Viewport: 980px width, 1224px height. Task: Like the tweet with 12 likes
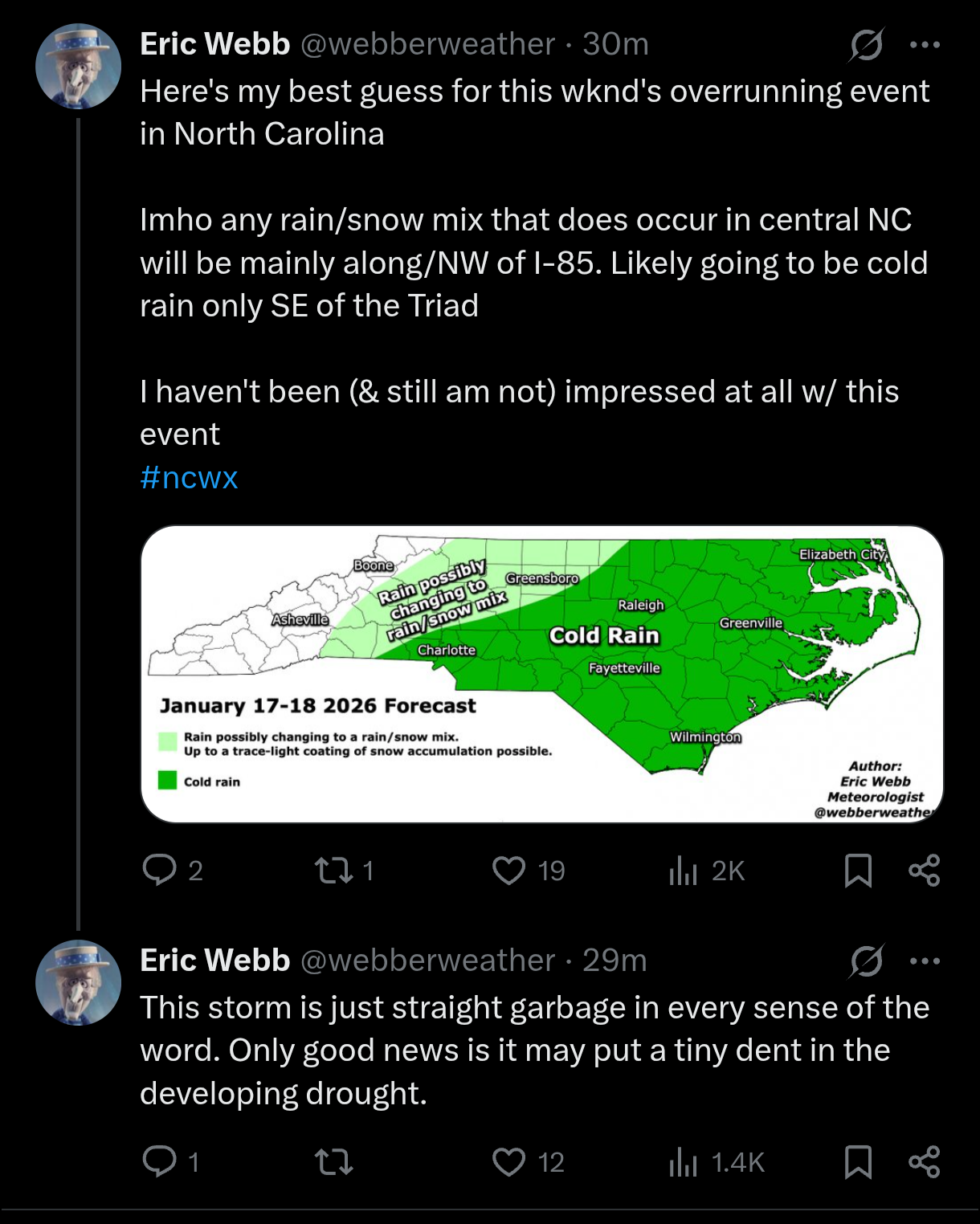[x=508, y=1162]
